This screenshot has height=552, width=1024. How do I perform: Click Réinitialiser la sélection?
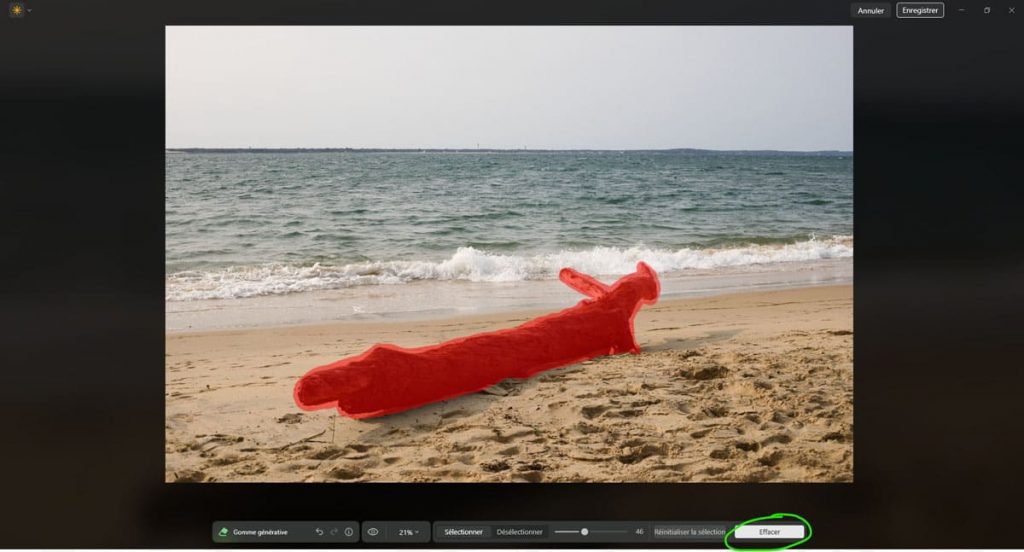(x=690, y=532)
